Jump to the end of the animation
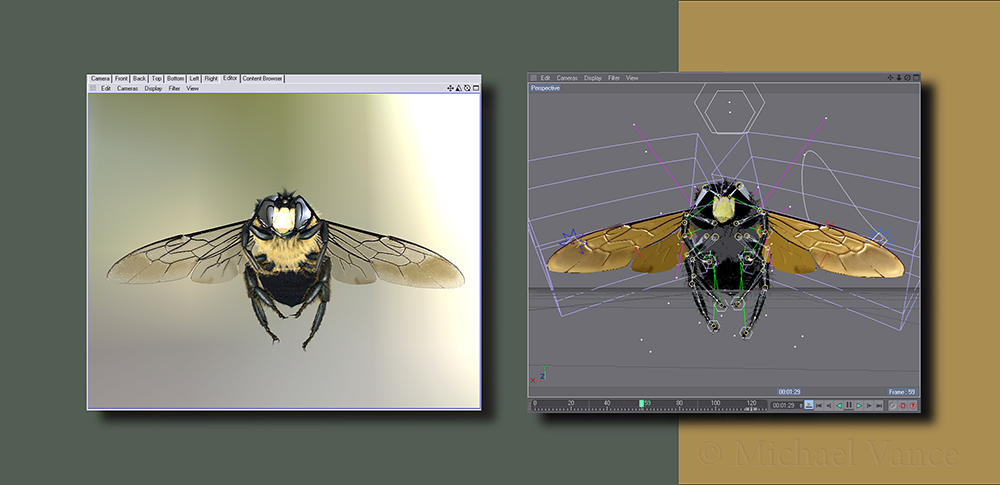Viewport: 1000px width, 485px height. (879, 405)
